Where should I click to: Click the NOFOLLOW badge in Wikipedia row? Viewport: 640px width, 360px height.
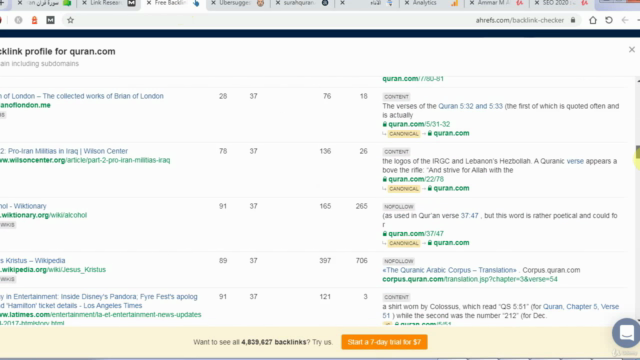tap(399, 261)
